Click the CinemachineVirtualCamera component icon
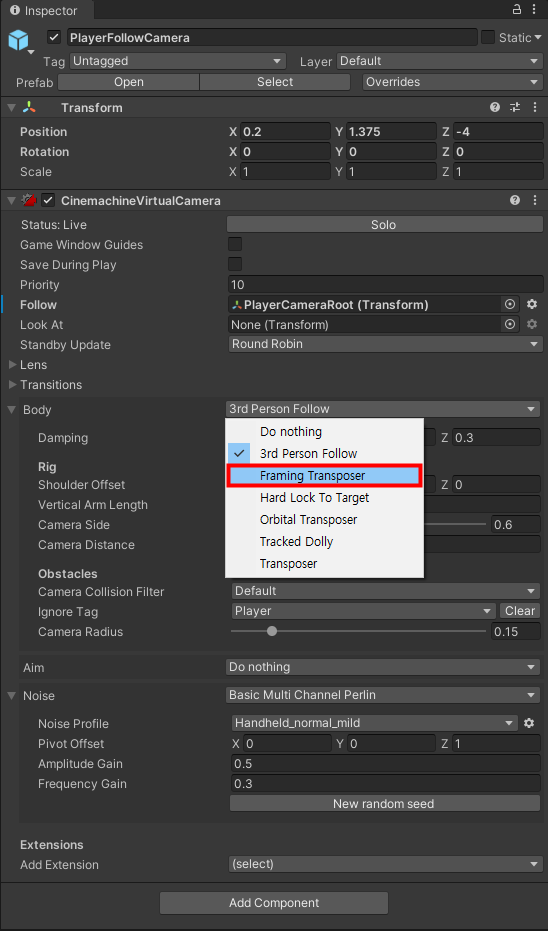548x931 pixels. pos(29,201)
